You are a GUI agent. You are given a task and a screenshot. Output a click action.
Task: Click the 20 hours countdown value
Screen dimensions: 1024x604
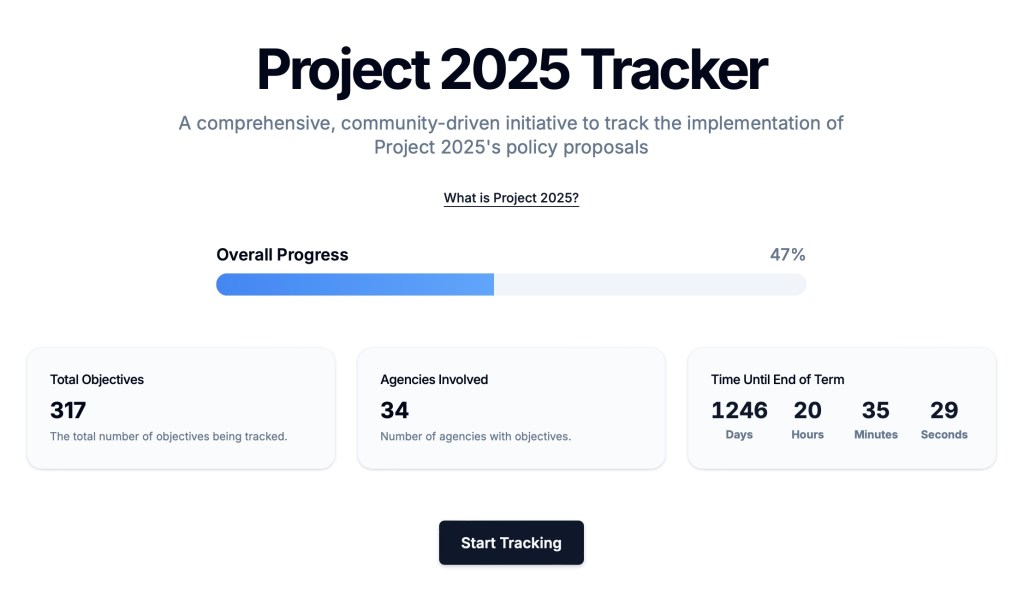click(x=807, y=410)
